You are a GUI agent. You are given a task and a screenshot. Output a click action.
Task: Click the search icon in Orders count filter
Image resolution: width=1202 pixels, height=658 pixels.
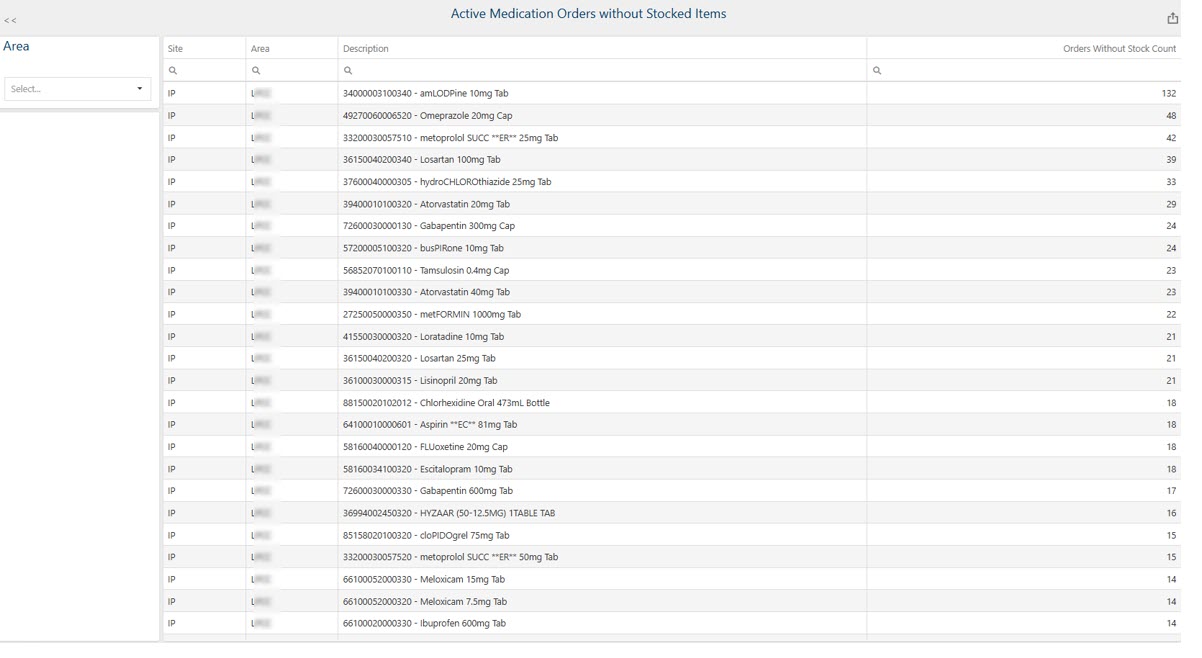pyautogui.click(x=877, y=71)
